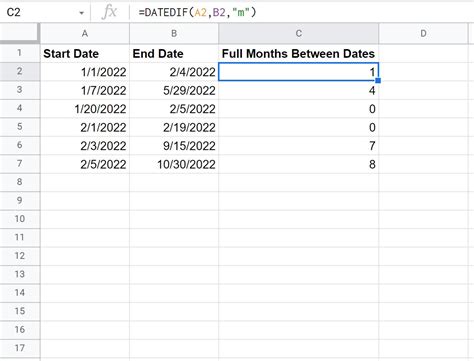
Task: Select cell with end date 9/15/2022
Action: click(x=174, y=146)
